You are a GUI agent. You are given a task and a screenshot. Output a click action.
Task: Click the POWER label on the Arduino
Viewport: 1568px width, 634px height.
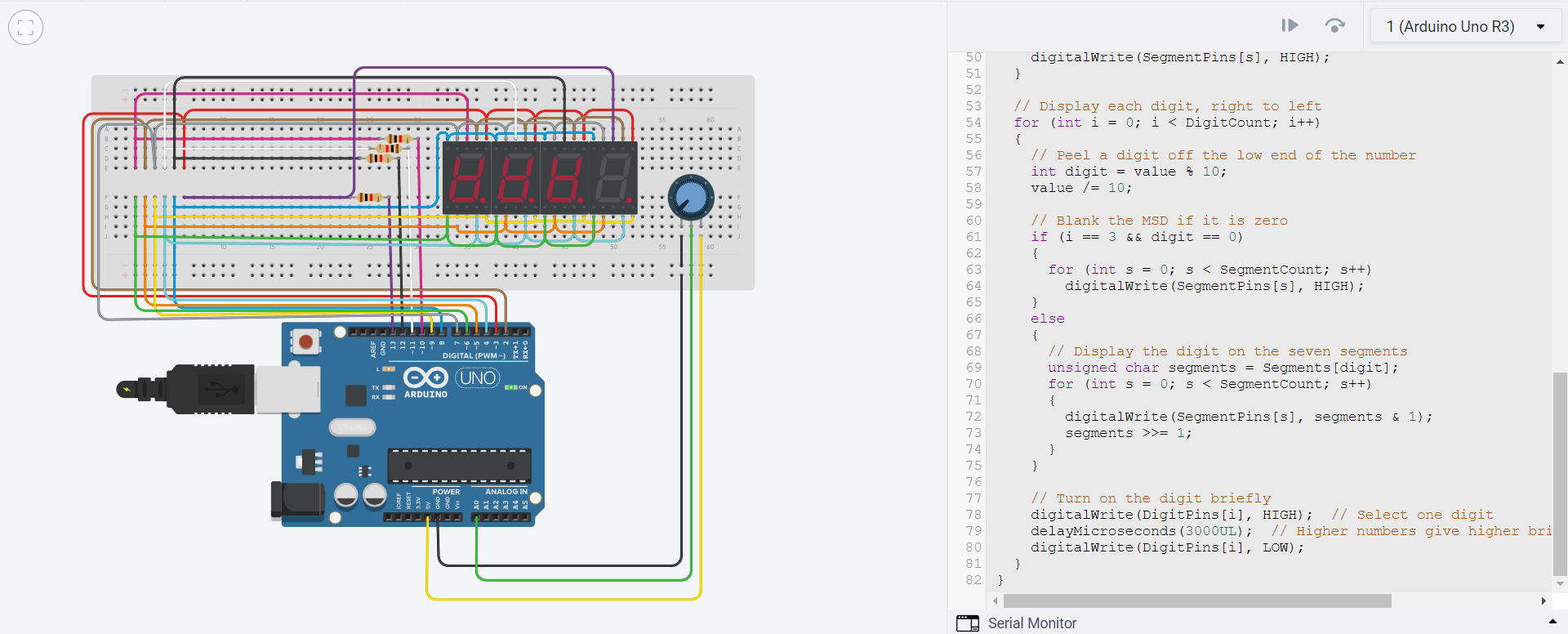(x=446, y=492)
